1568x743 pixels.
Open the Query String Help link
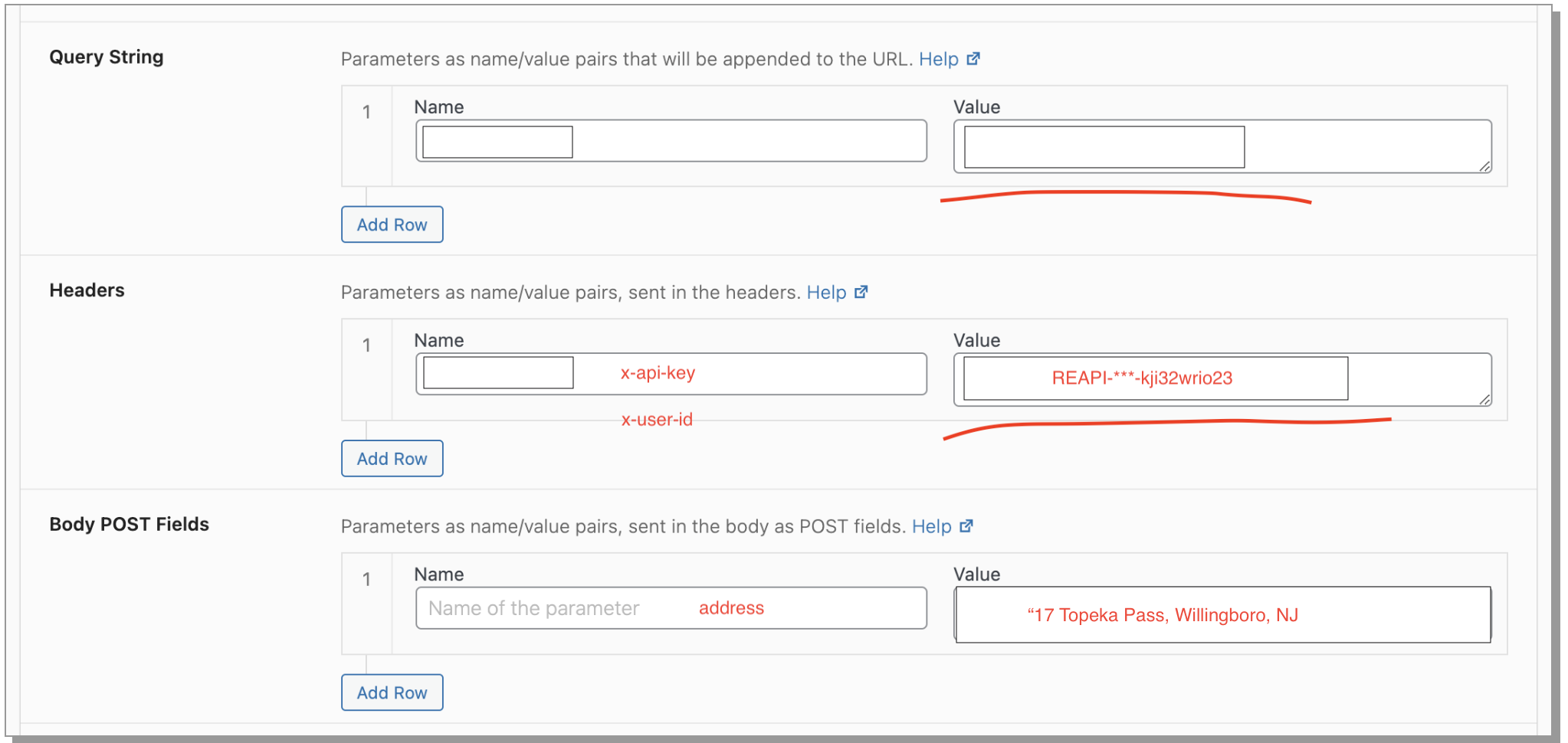(938, 59)
